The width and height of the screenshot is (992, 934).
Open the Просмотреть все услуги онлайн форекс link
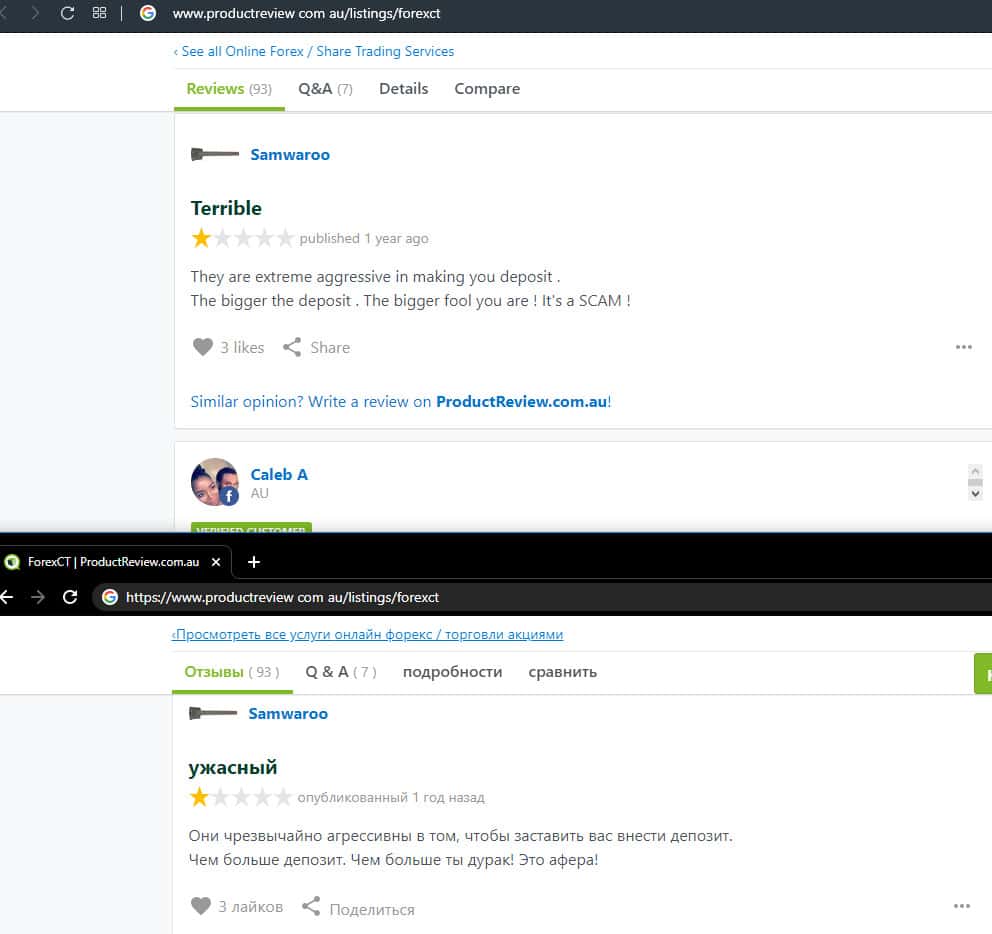click(x=367, y=635)
